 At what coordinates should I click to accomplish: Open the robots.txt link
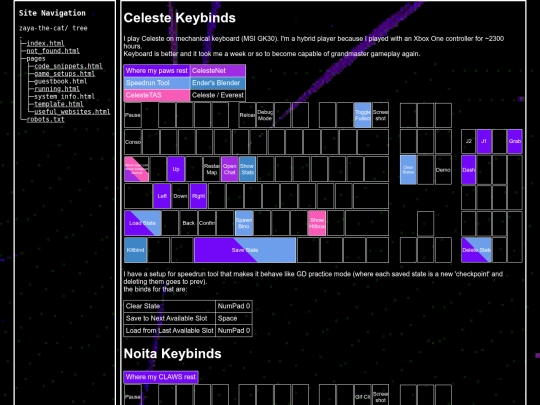pyautogui.click(x=45, y=119)
